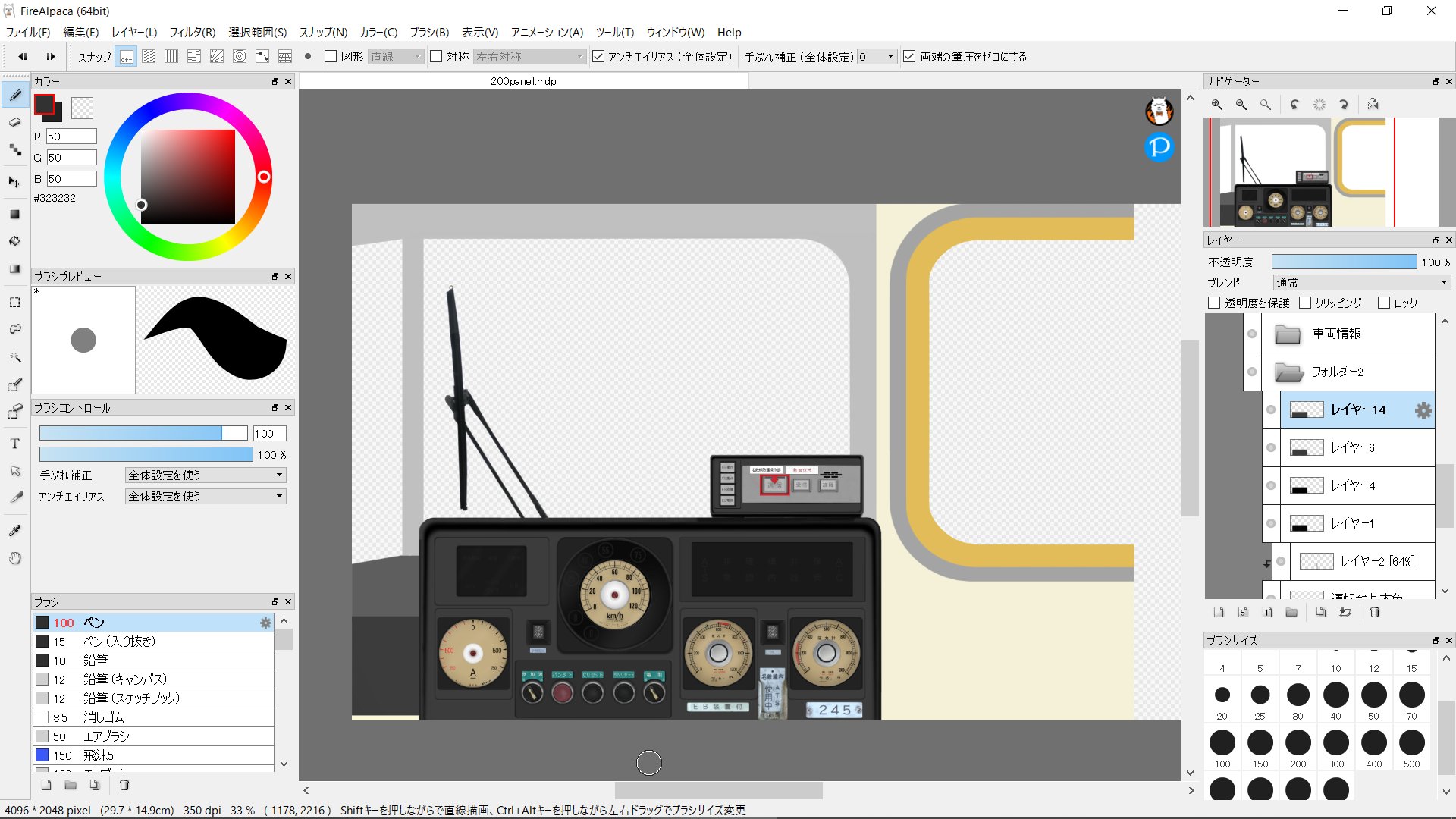
Task: Enable クリッピング checkbox
Action: click(x=1305, y=303)
